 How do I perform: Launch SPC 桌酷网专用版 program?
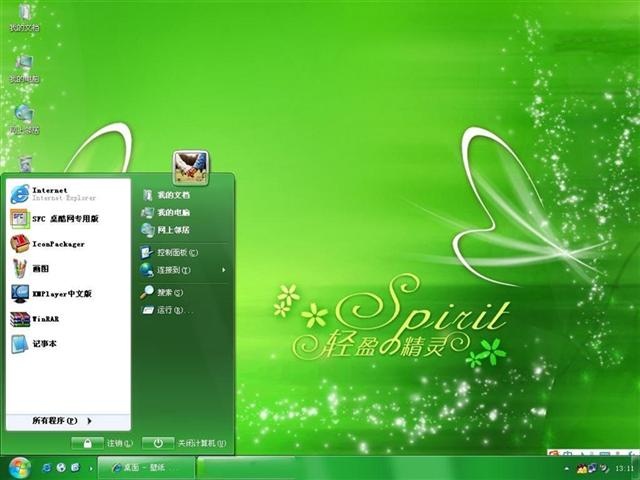(68, 219)
